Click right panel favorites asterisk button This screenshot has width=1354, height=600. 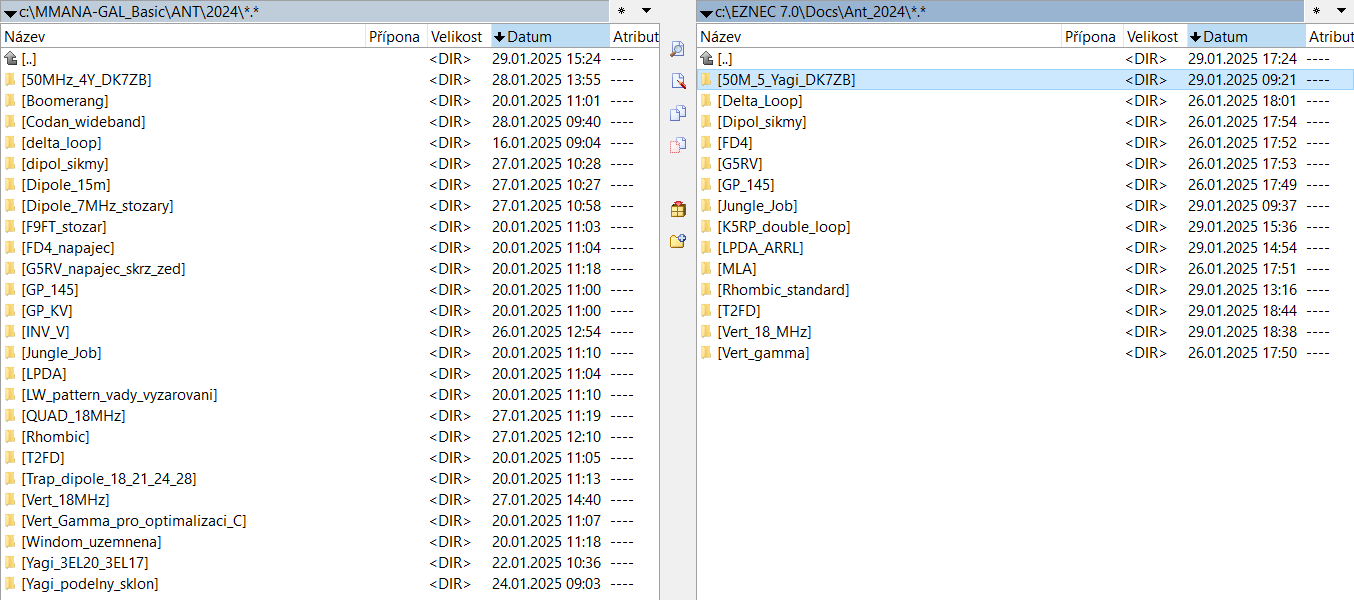[x=1318, y=11]
